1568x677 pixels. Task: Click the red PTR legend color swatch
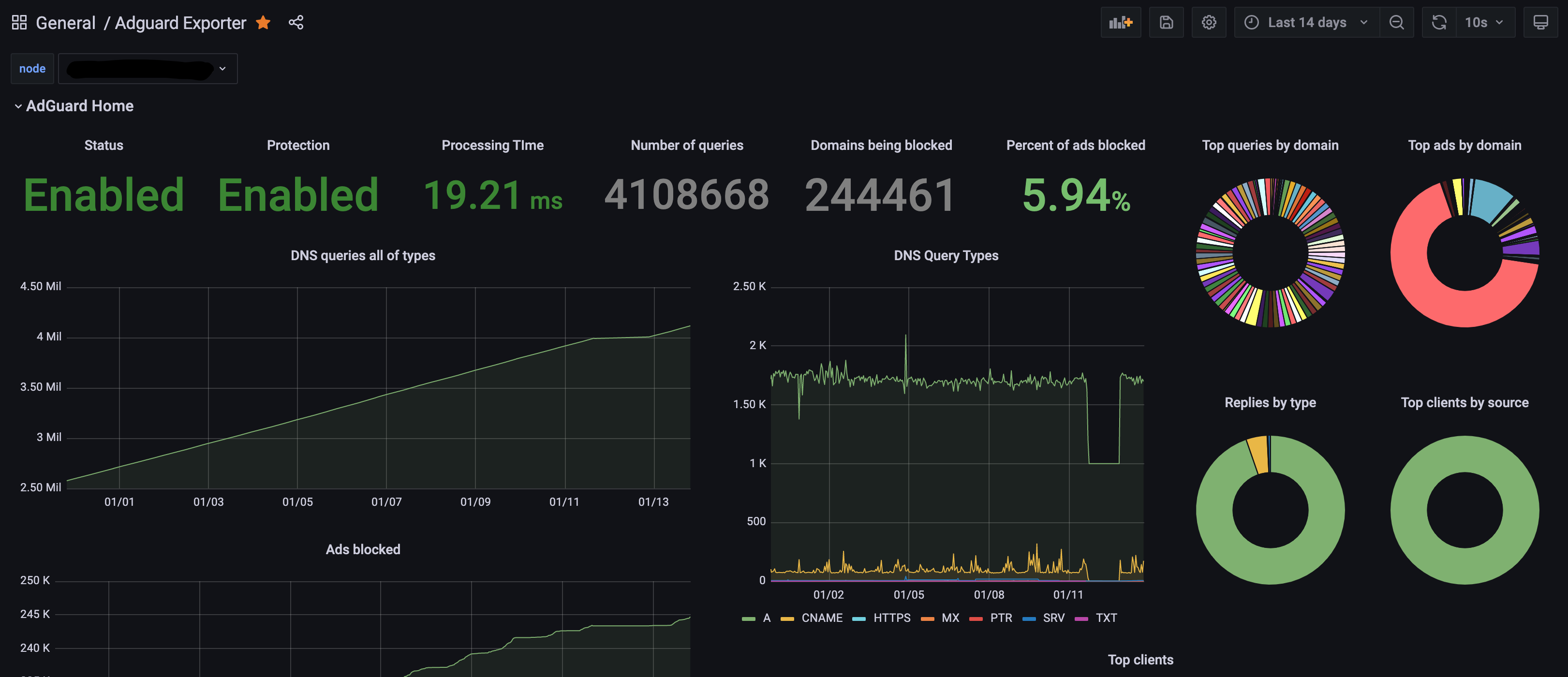click(x=976, y=619)
